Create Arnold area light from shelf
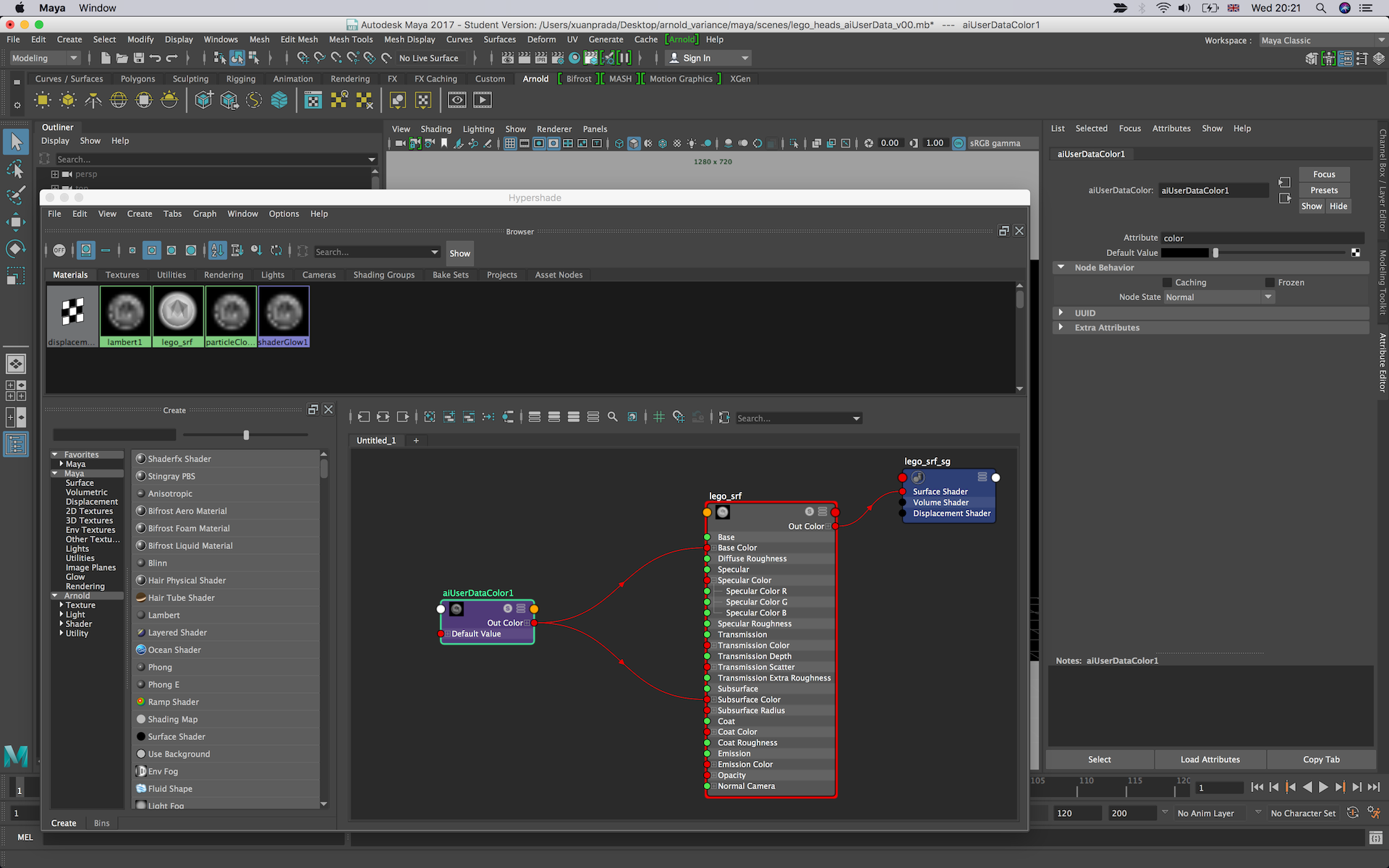This screenshot has height=868, width=1389. (x=43, y=100)
